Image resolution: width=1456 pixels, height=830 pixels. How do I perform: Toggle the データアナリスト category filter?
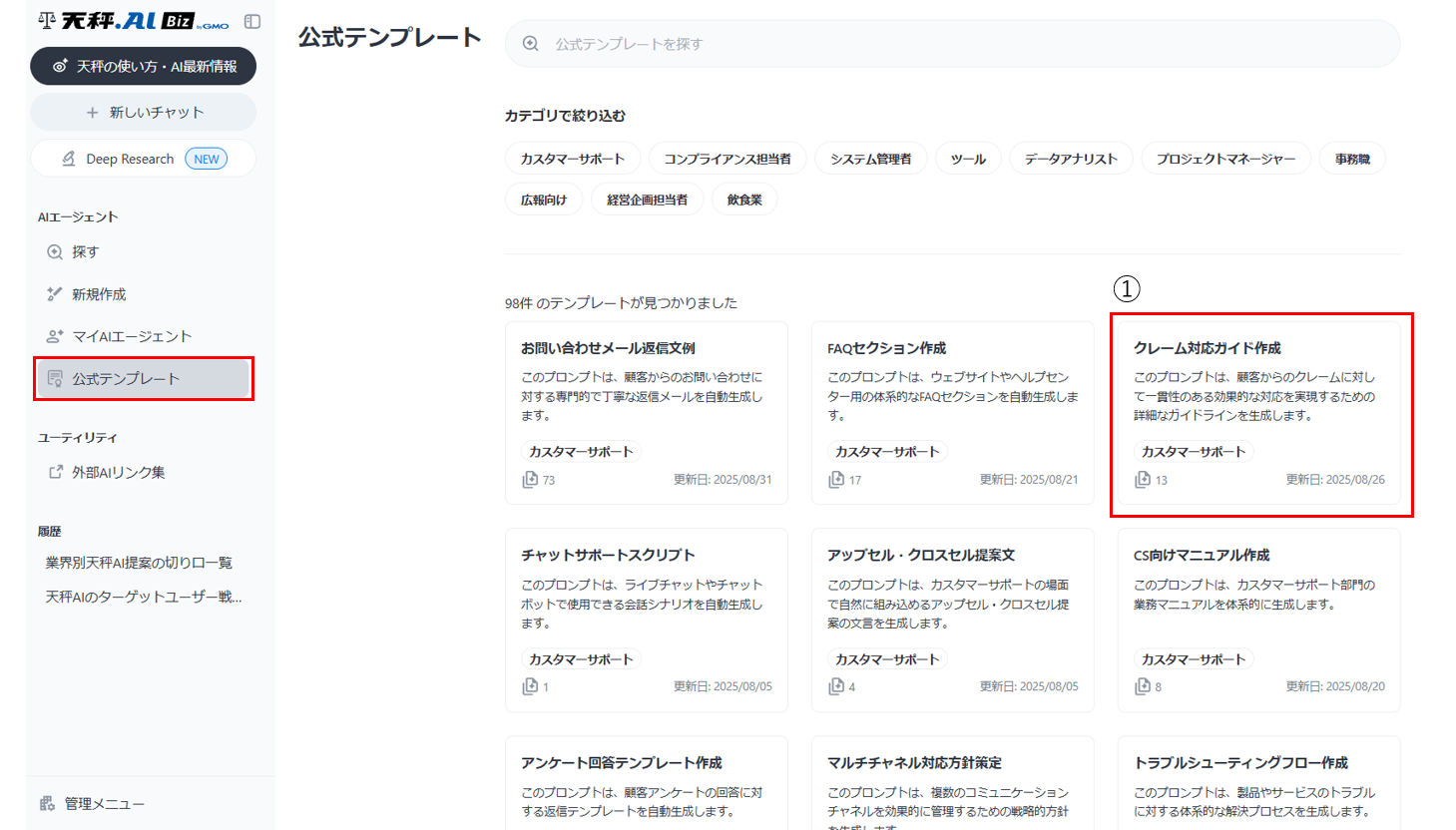[1071, 159]
